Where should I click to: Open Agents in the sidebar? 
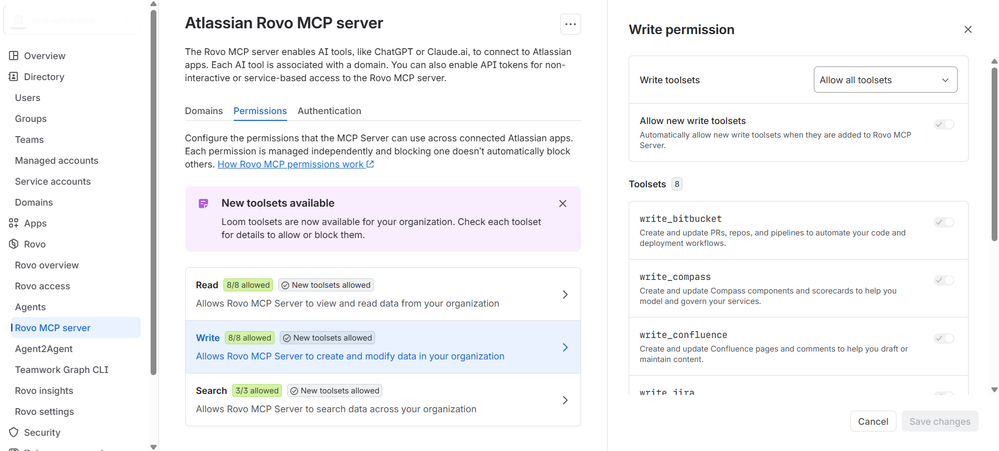(x=30, y=307)
